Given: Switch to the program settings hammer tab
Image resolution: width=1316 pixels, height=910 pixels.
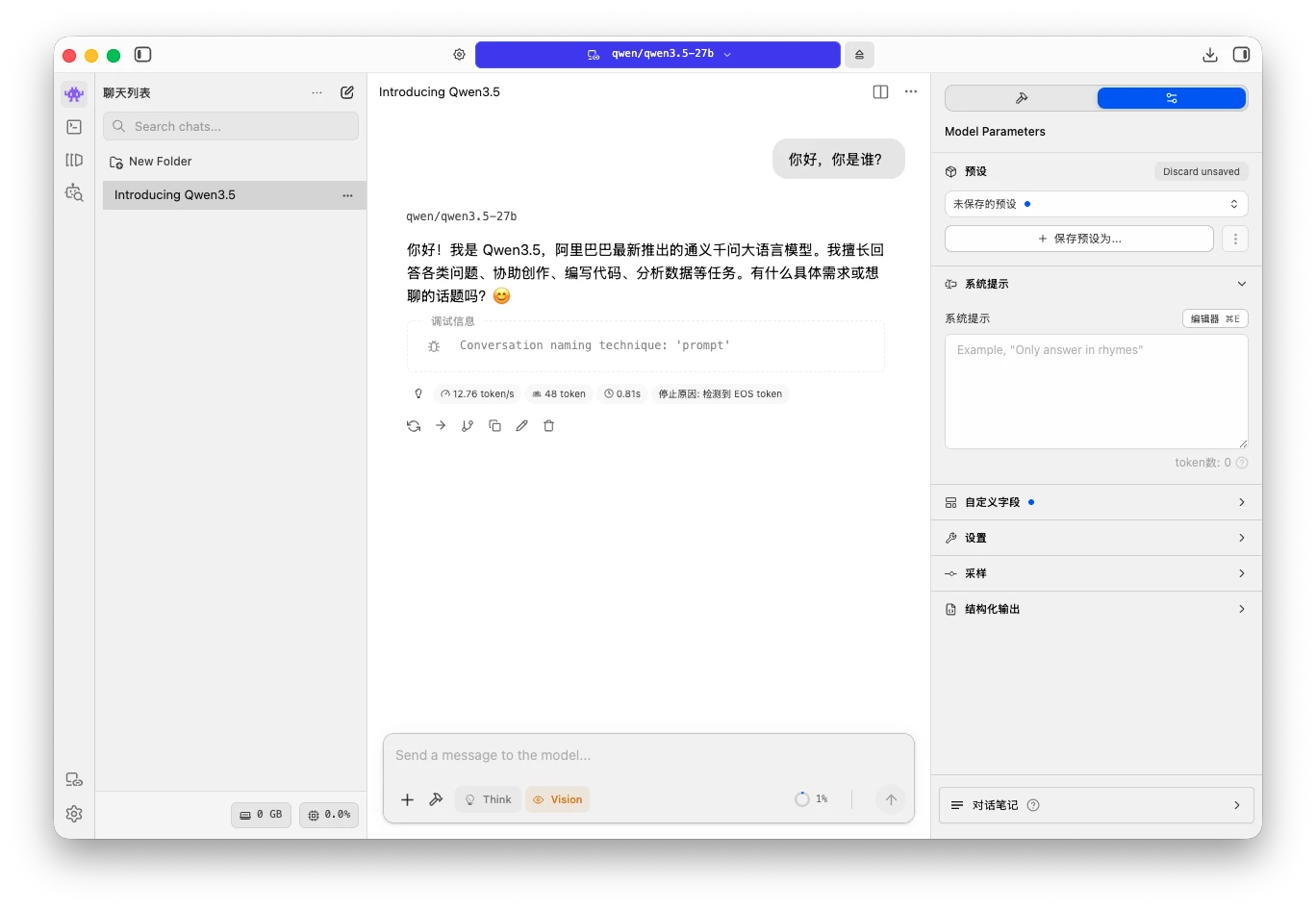Looking at the screenshot, I should [x=1020, y=97].
